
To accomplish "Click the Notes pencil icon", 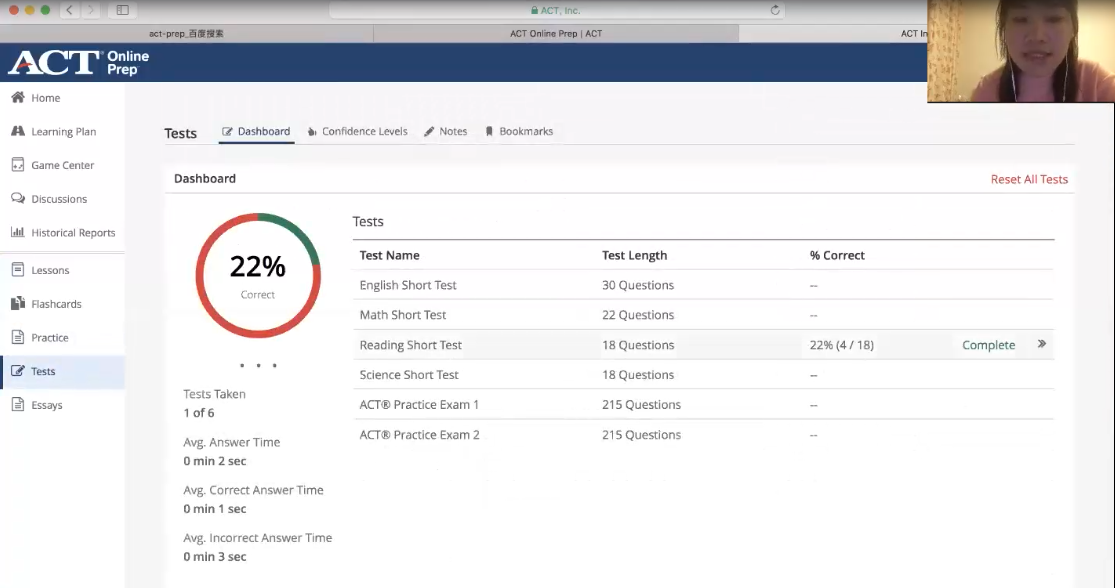I will click(429, 132).
